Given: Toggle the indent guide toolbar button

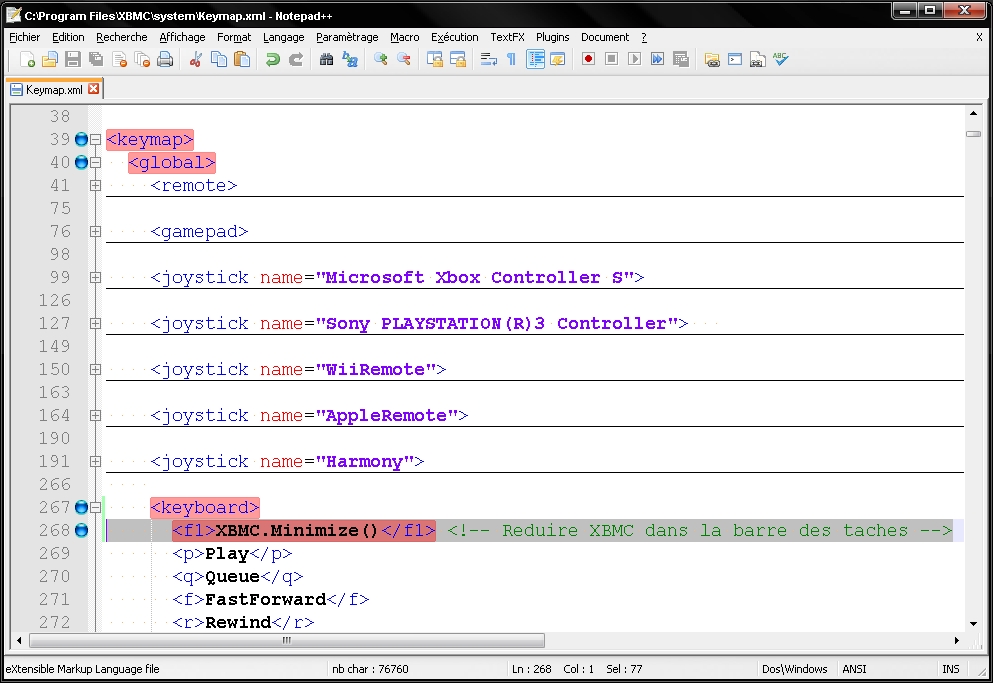Looking at the screenshot, I should (x=535, y=60).
